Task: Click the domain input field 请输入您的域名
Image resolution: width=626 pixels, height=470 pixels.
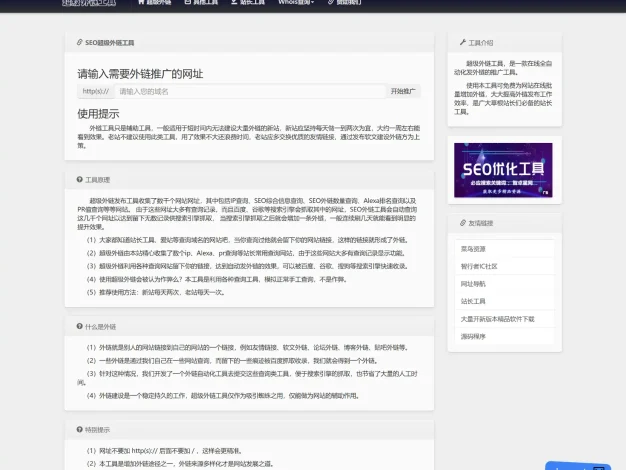Action: pos(250,91)
